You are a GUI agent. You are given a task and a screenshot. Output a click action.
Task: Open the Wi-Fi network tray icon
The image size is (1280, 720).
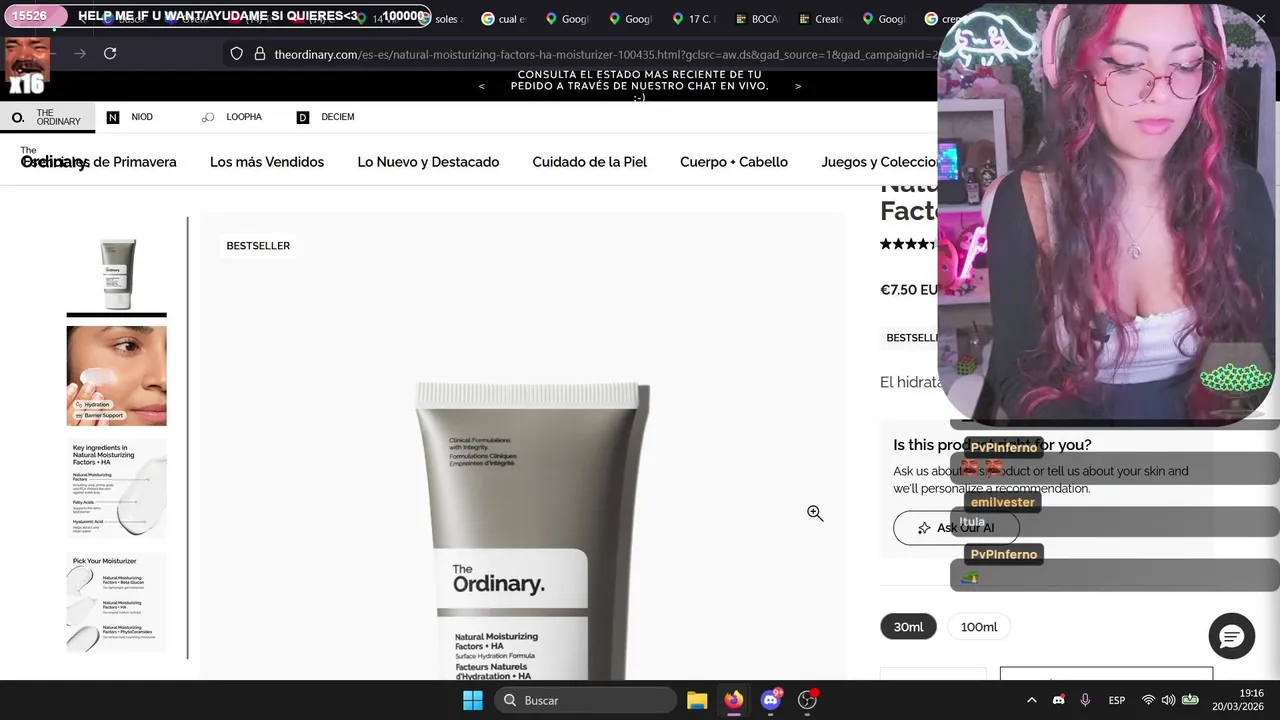(1148, 700)
